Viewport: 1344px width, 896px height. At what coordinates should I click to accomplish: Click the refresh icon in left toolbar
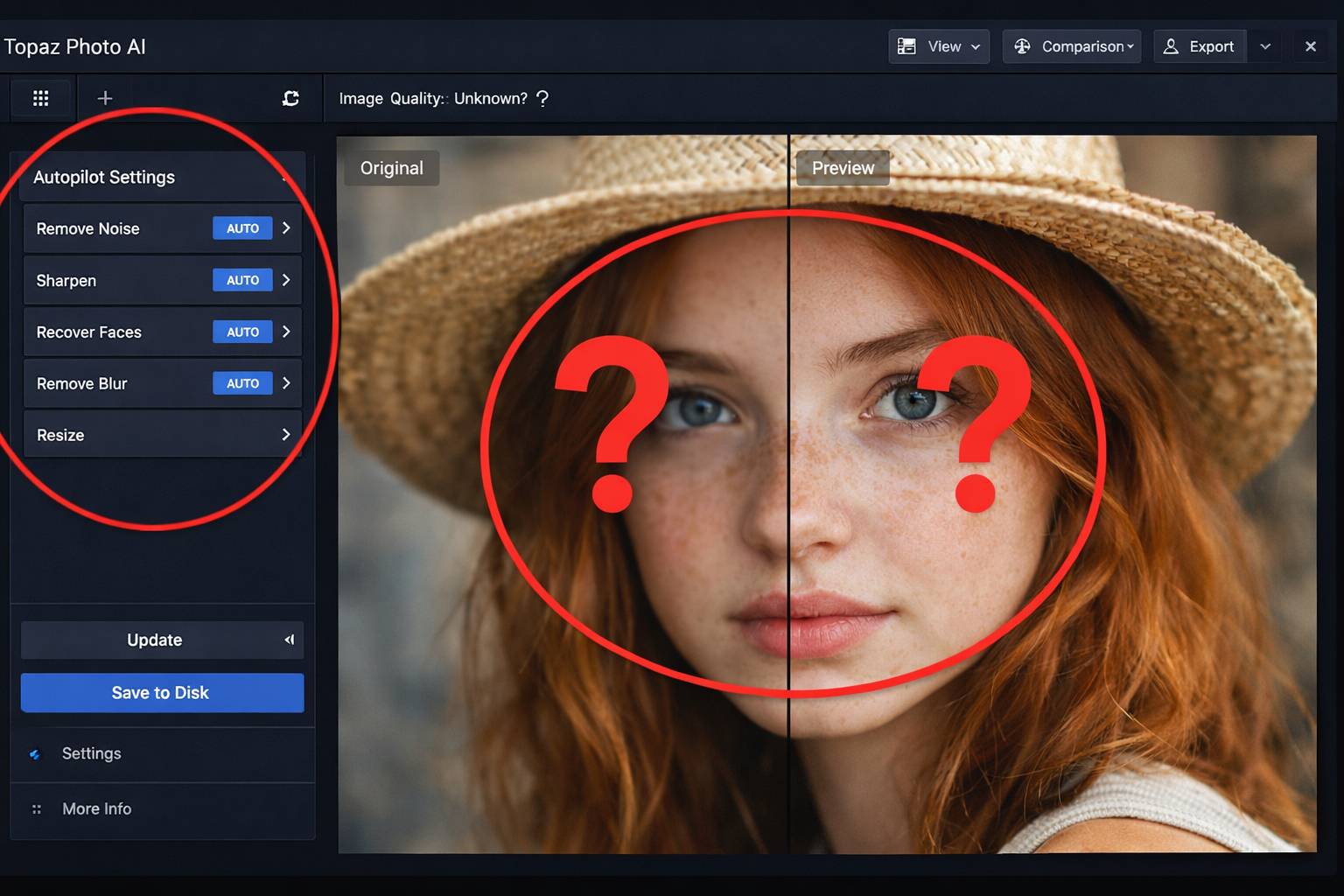click(290, 98)
